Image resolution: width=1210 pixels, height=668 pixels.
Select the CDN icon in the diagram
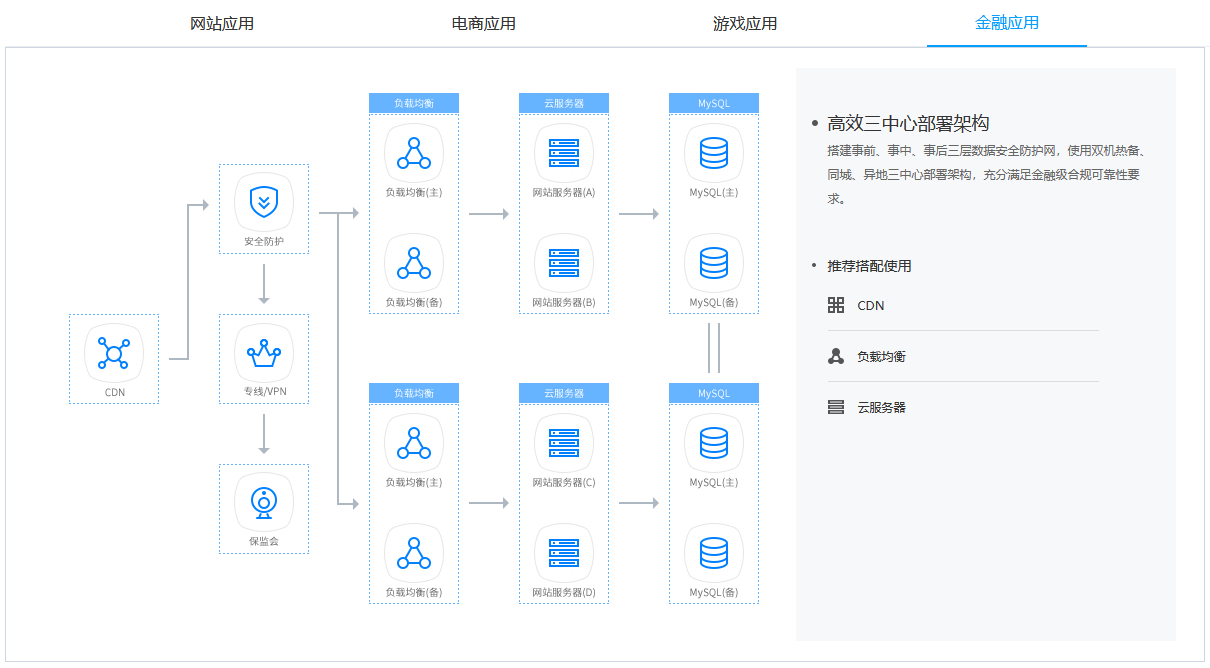click(113, 353)
